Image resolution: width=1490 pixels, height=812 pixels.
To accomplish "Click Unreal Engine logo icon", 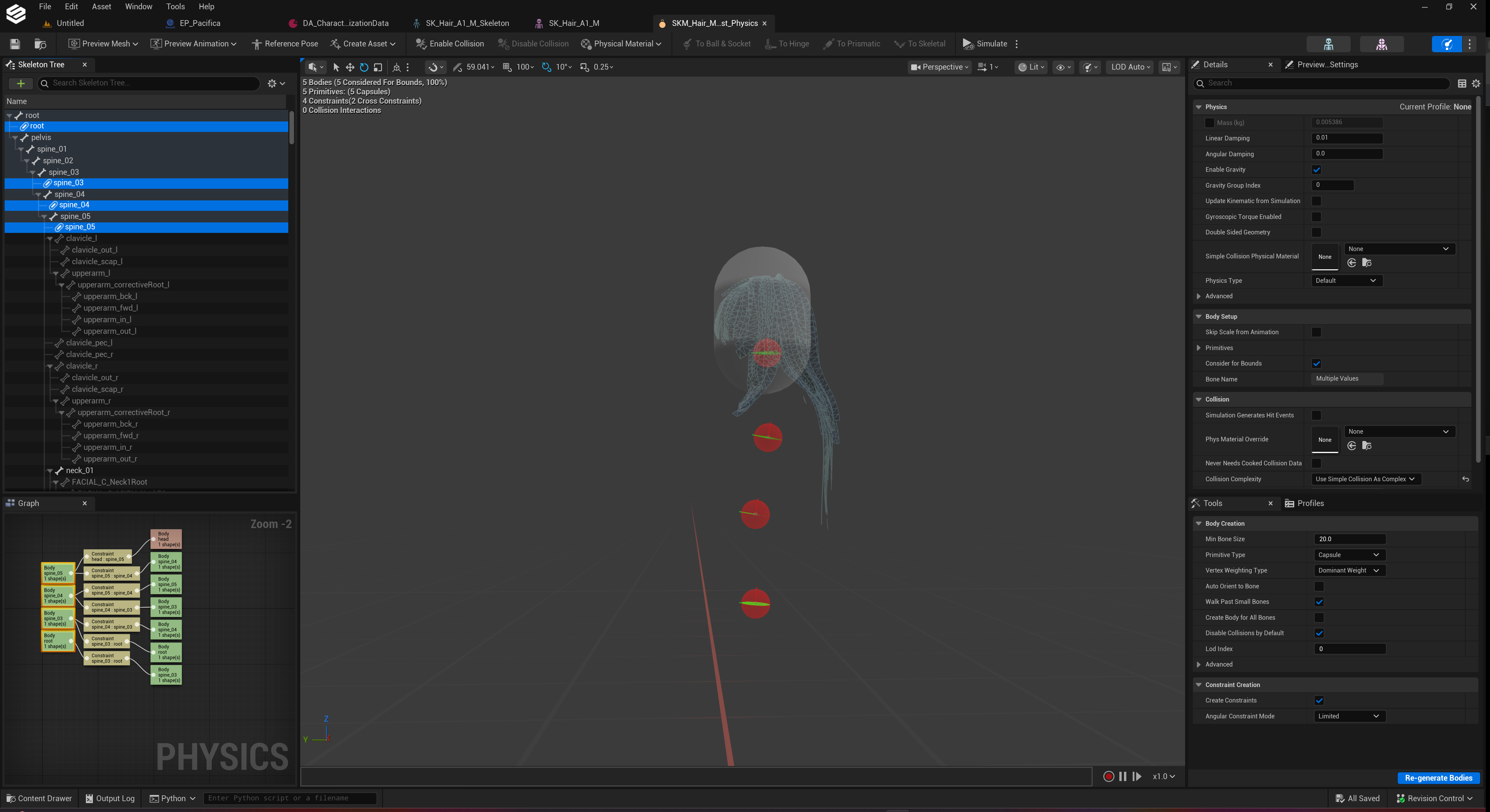I will 15,14.
